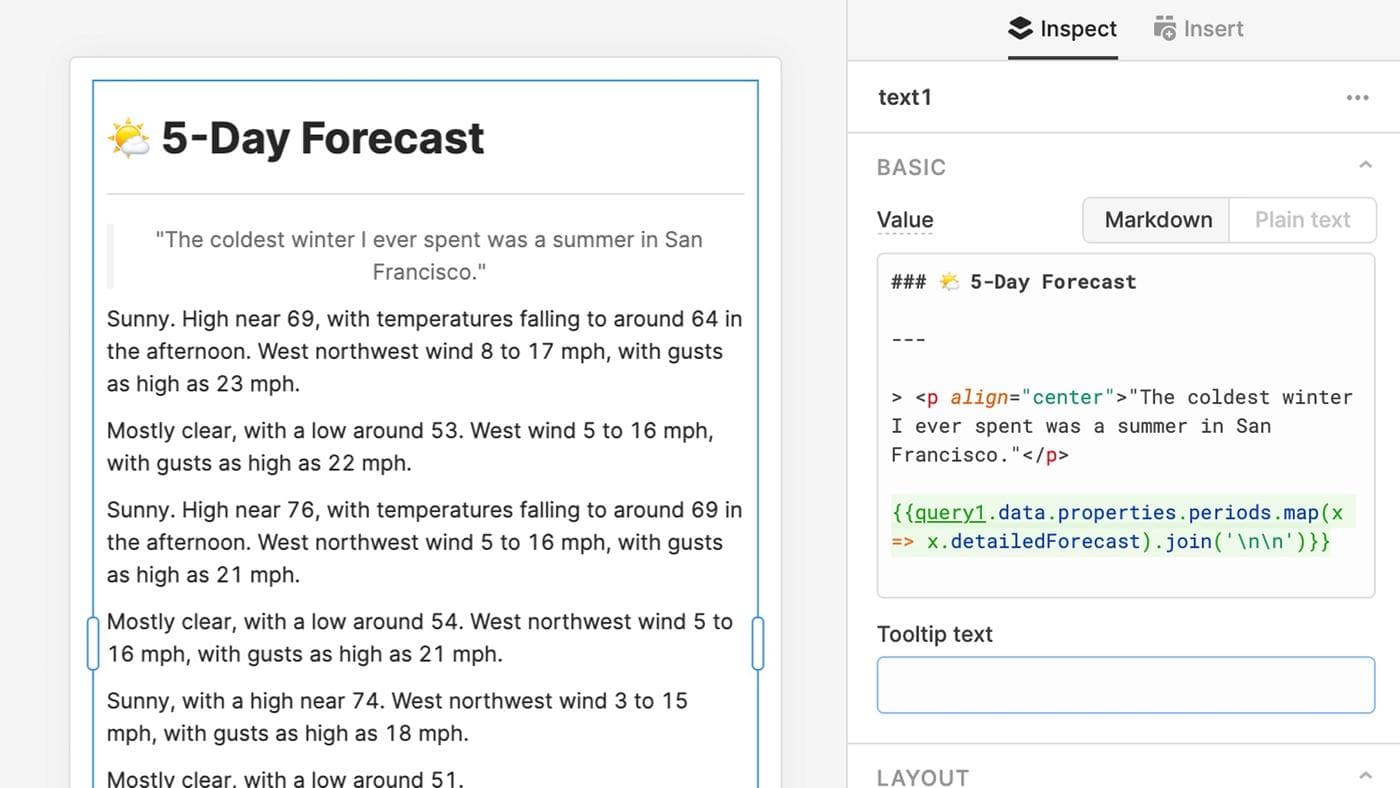The image size is (1400, 788).
Task: Open the three-dot menu for text1
Action: [1357, 97]
